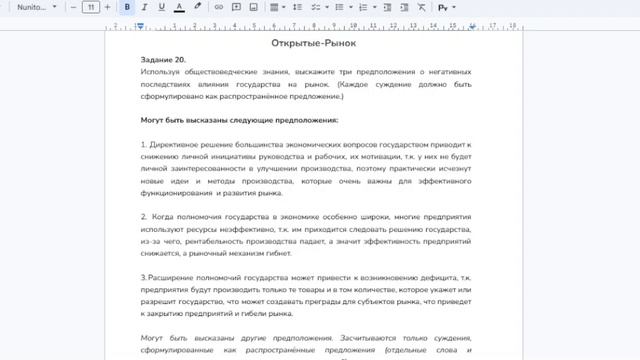This screenshot has width=640, height=360.
Task: Click the bold text "Задание 20."
Action: (x=163, y=60)
